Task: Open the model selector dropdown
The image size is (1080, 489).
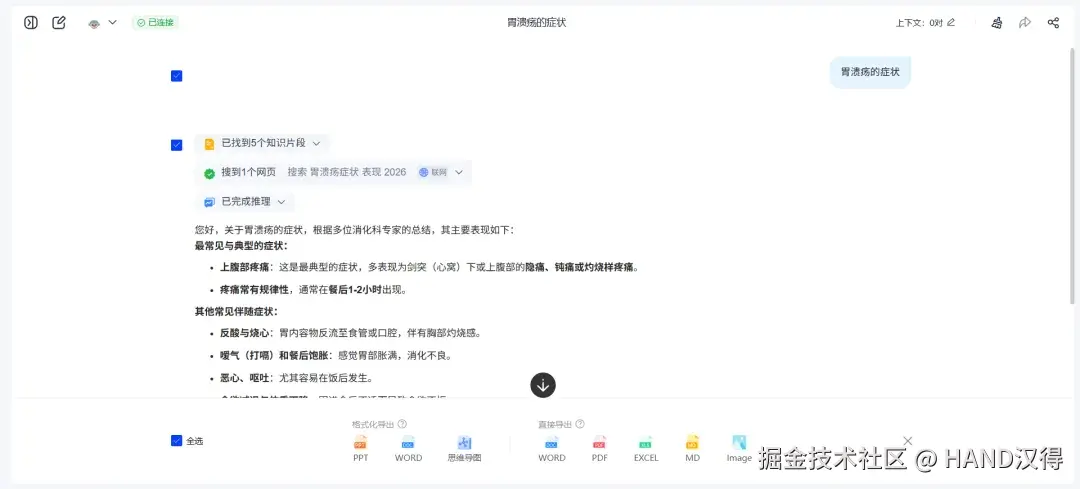Action: (x=103, y=23)
